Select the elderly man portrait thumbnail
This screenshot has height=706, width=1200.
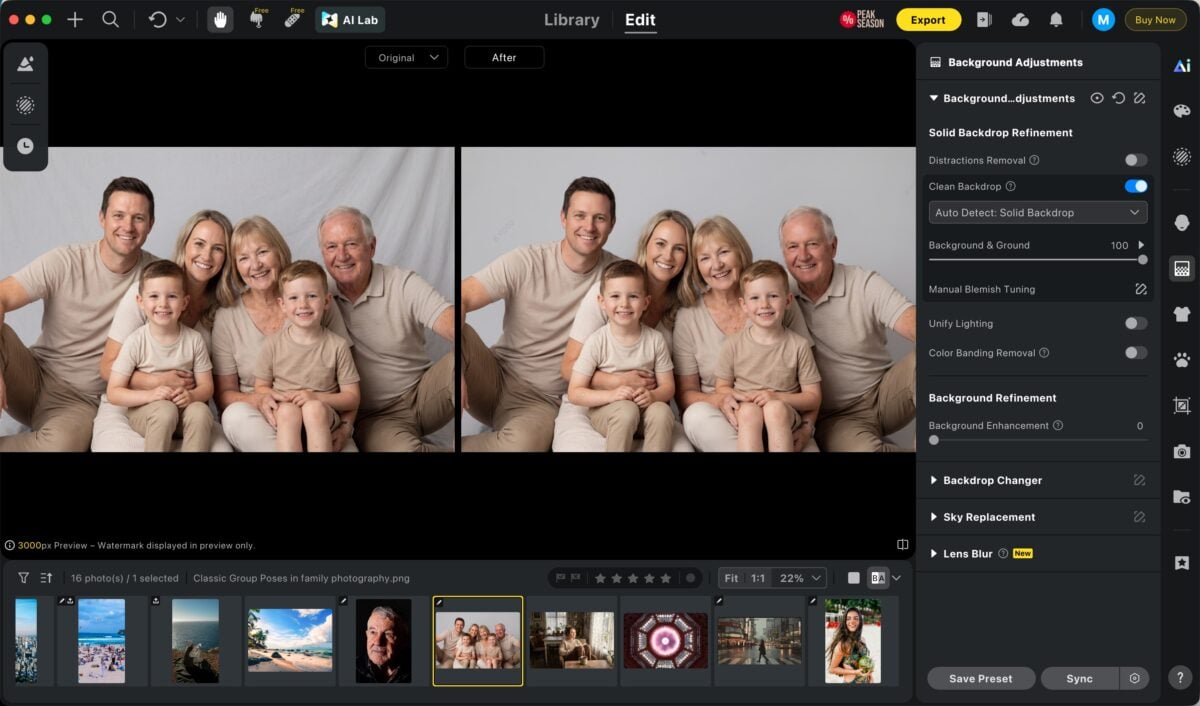(383, 641)
